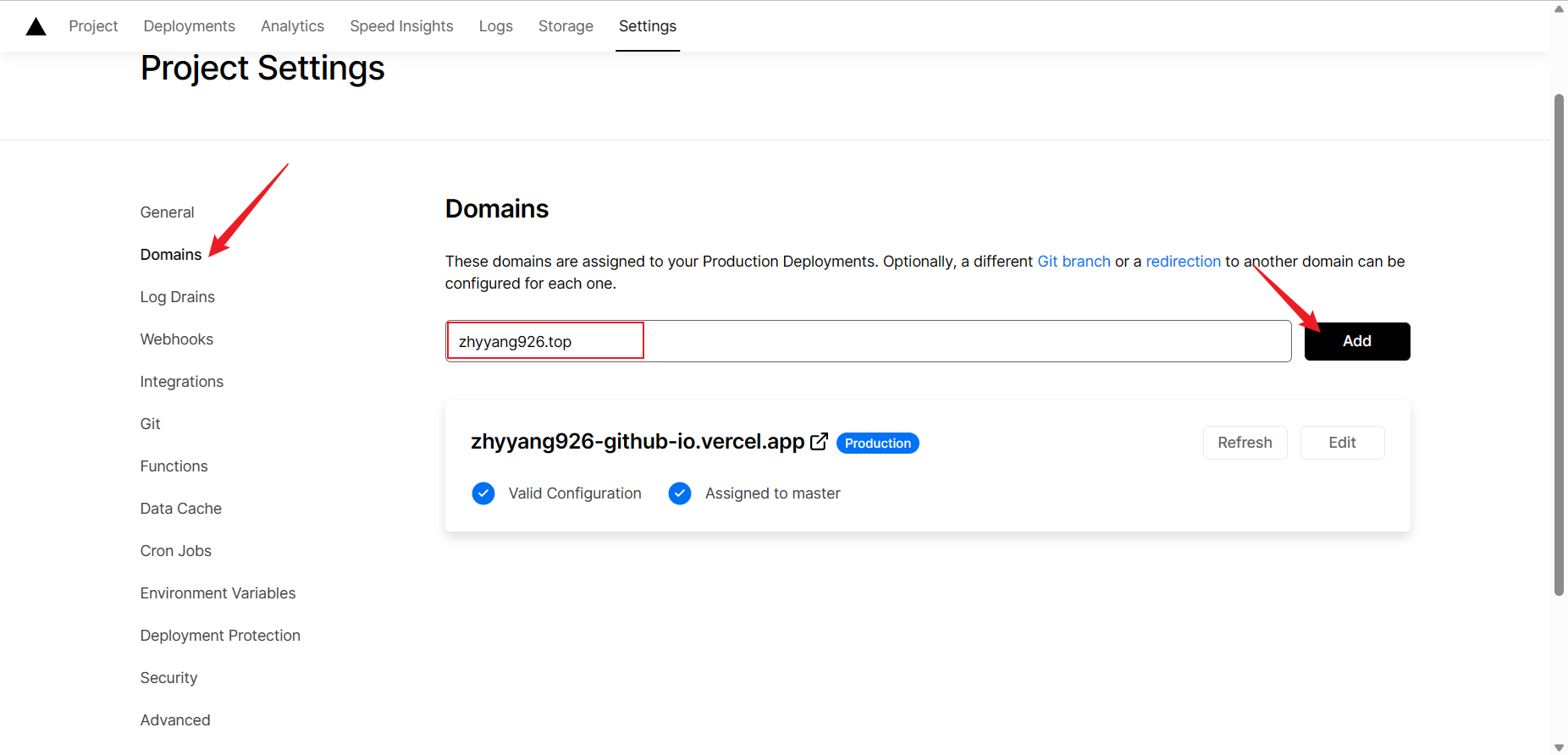Click the scrollbar up arrow
This screenshot has width=1568, height=755.
coord(1559,8)
